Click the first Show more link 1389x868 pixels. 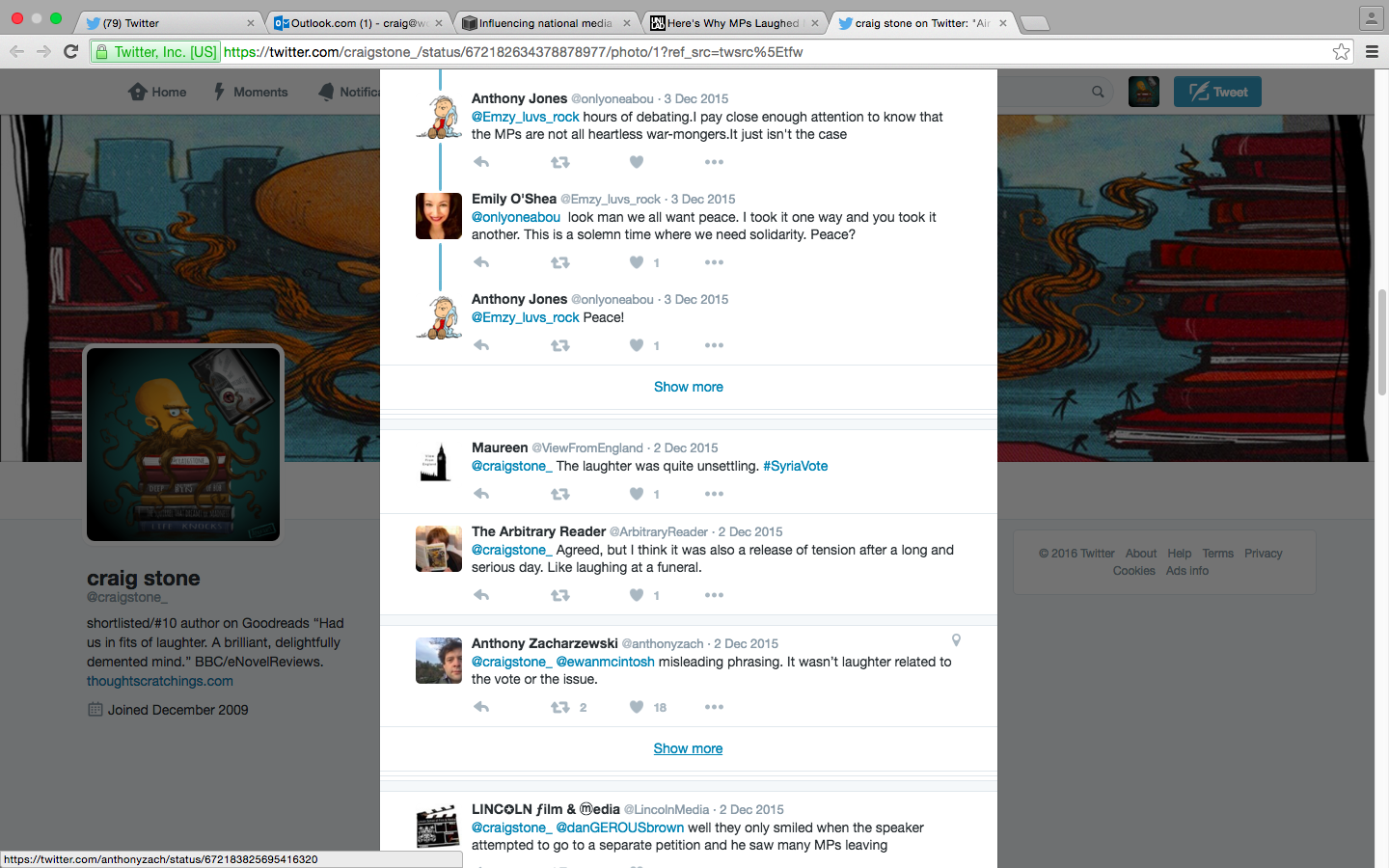point(689,387)
